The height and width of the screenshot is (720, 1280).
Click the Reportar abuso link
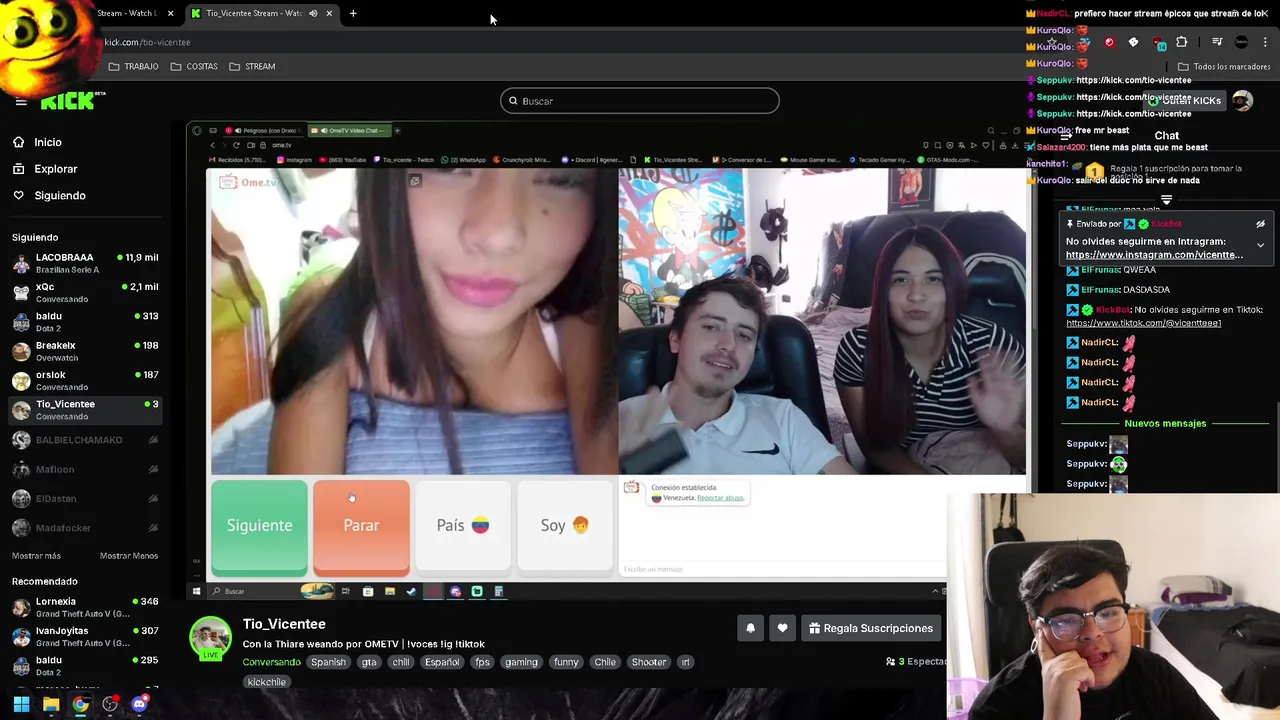(x=720, y=498)
